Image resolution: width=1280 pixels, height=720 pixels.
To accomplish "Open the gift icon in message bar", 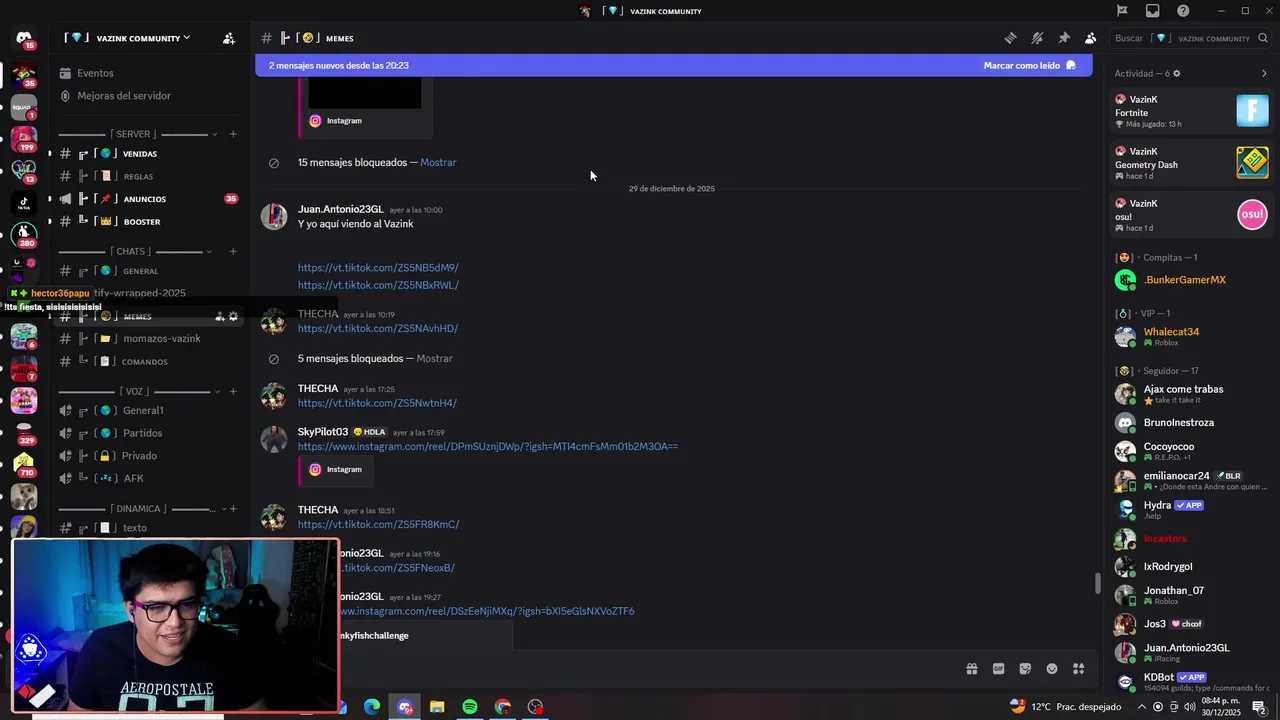I will (x=971, y=669).
